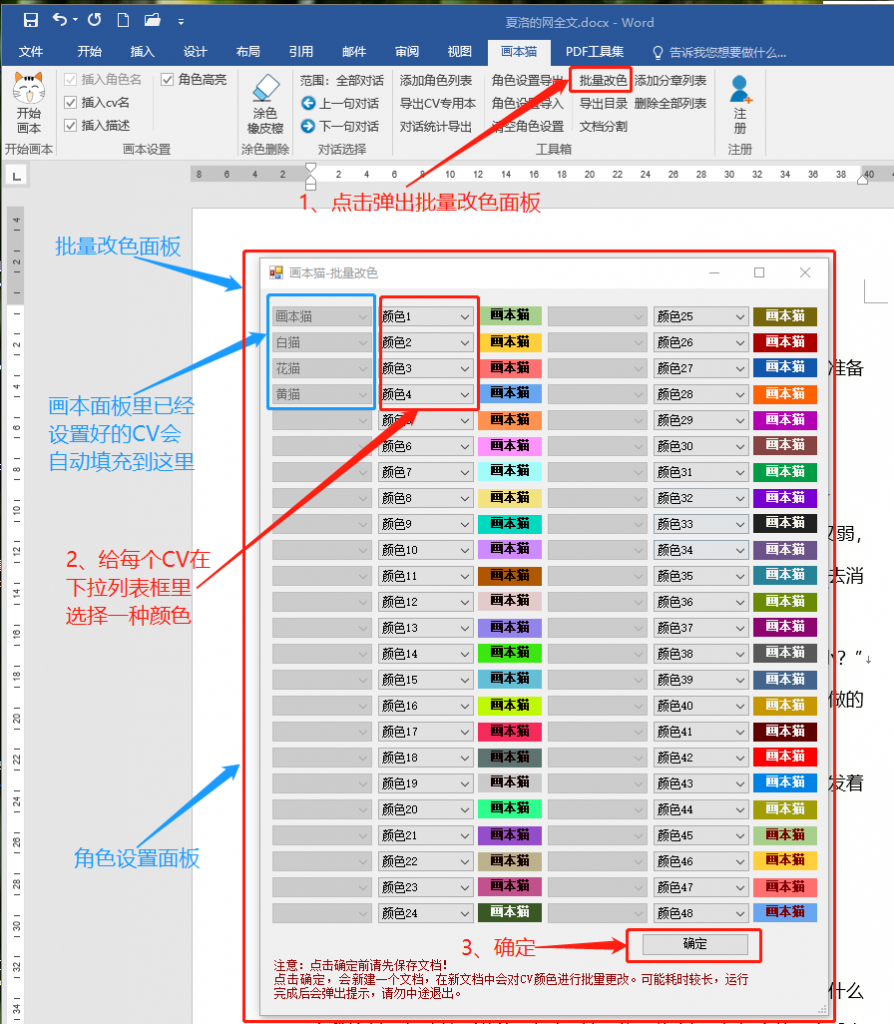Open the 颜色1 dropdown

click(x=426, y=316)
